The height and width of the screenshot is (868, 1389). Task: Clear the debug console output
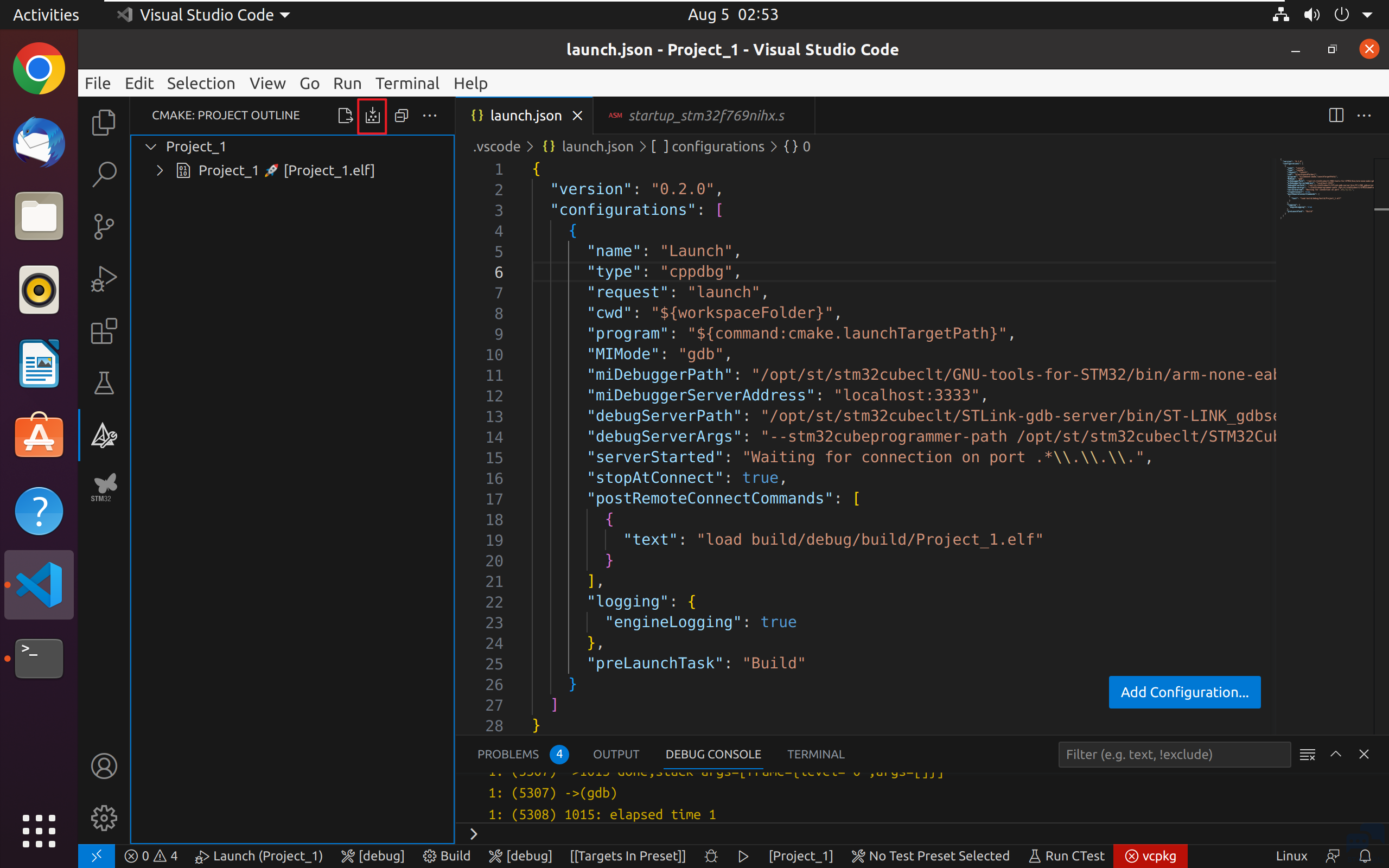pyautogui.click(x=1308, y=754)
